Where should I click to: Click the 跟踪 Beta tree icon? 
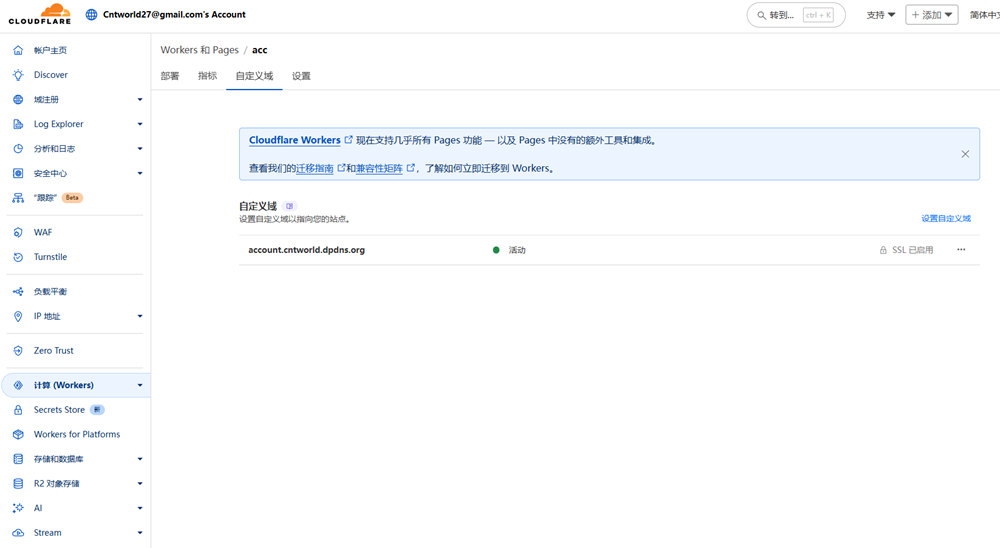point(18,198)
